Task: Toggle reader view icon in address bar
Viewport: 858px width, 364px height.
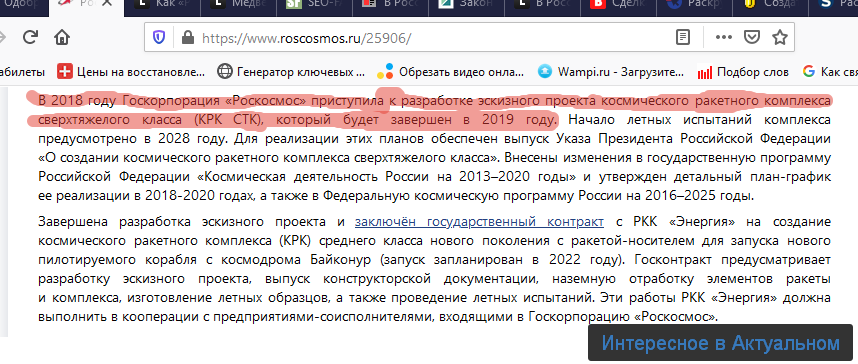Action: pos(682,37)
